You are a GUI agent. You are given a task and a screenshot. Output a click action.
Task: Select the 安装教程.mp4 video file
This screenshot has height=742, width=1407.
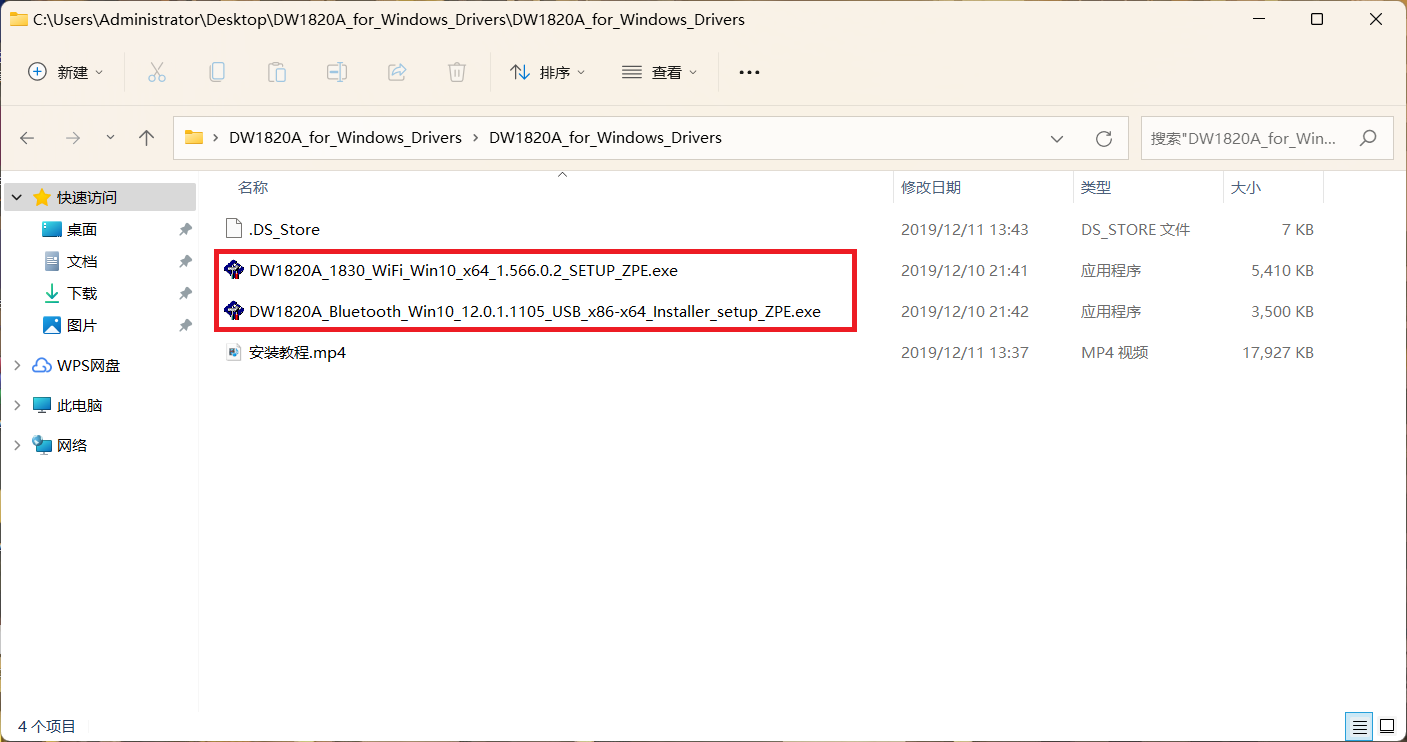point(297,352)
